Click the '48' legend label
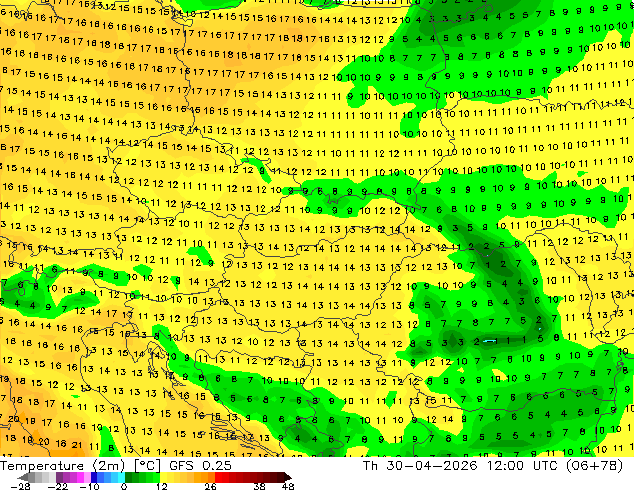The image size is (634, 490). click(288, 486)
